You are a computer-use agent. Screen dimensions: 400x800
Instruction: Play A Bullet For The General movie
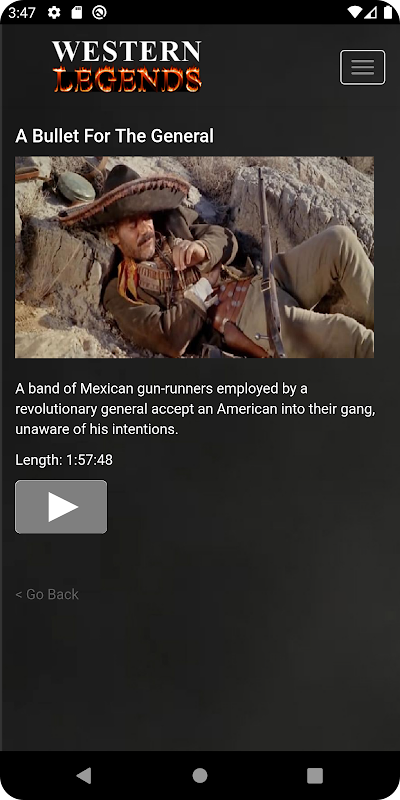point(61,507)
